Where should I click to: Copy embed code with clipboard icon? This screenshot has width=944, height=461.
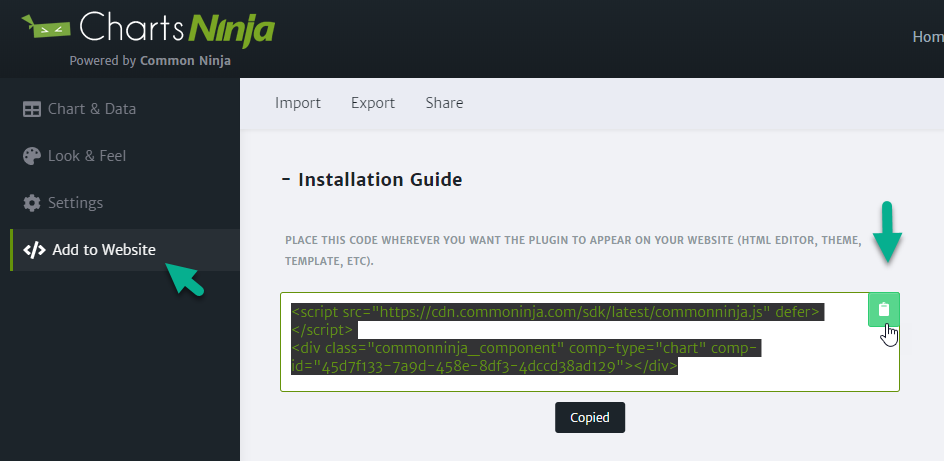883,309
